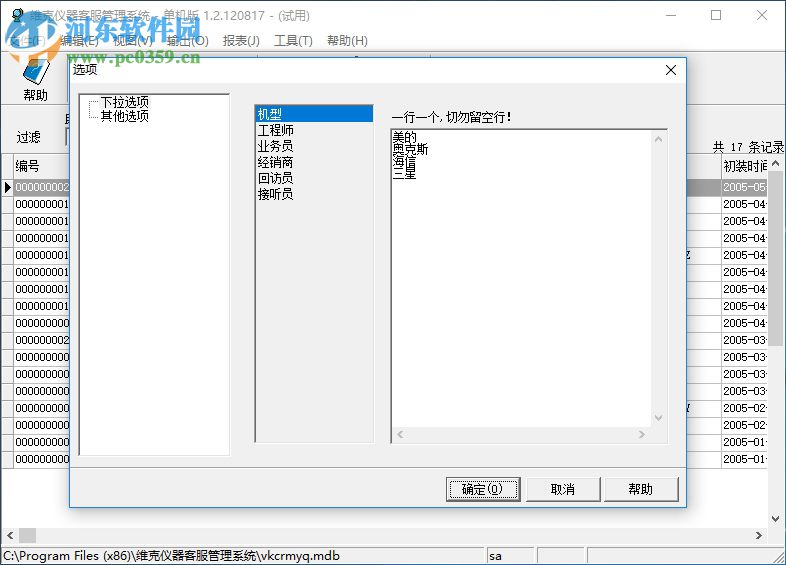The image size is (786, 565).
Task: Select 下拉选项 in the options tree
Action: (124, 102)
